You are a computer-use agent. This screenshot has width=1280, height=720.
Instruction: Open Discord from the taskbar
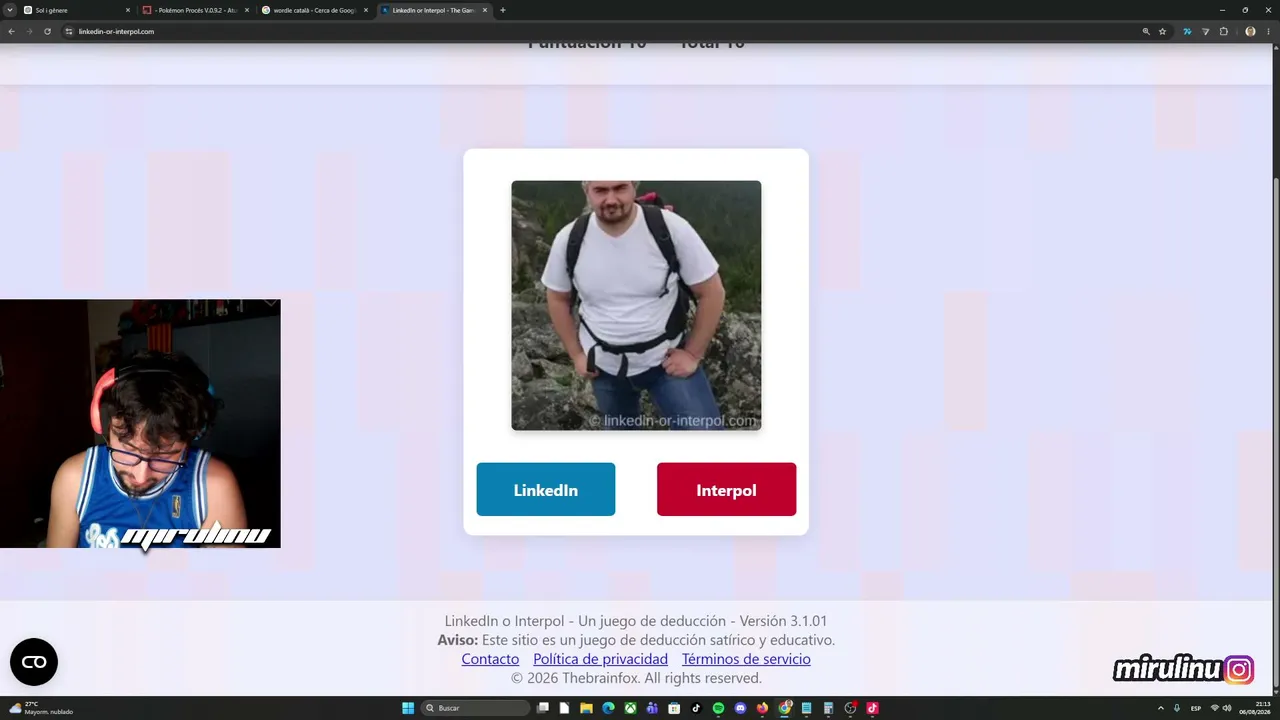coord(740,708)
